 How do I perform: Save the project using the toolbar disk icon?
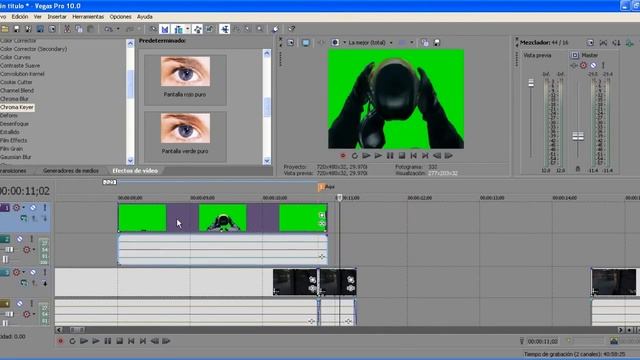tap(16, 29)
